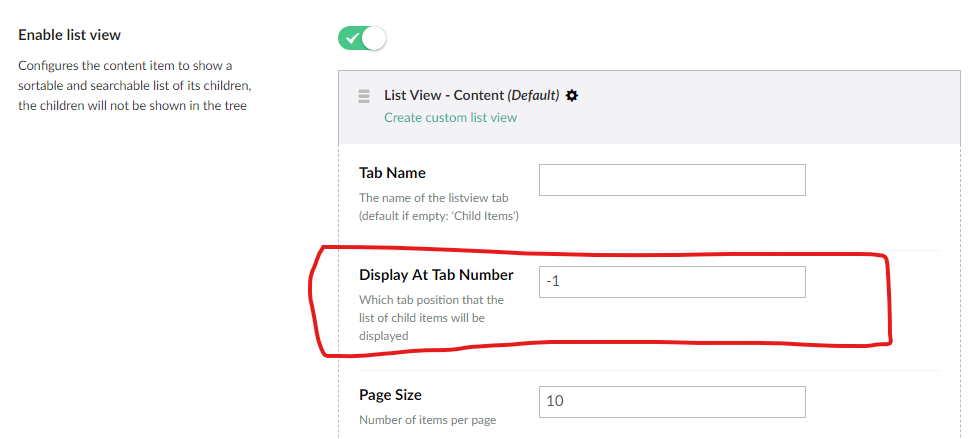Click the list view drag handle icon
This screenshot has height=439, width=977.
coord(364,97)
